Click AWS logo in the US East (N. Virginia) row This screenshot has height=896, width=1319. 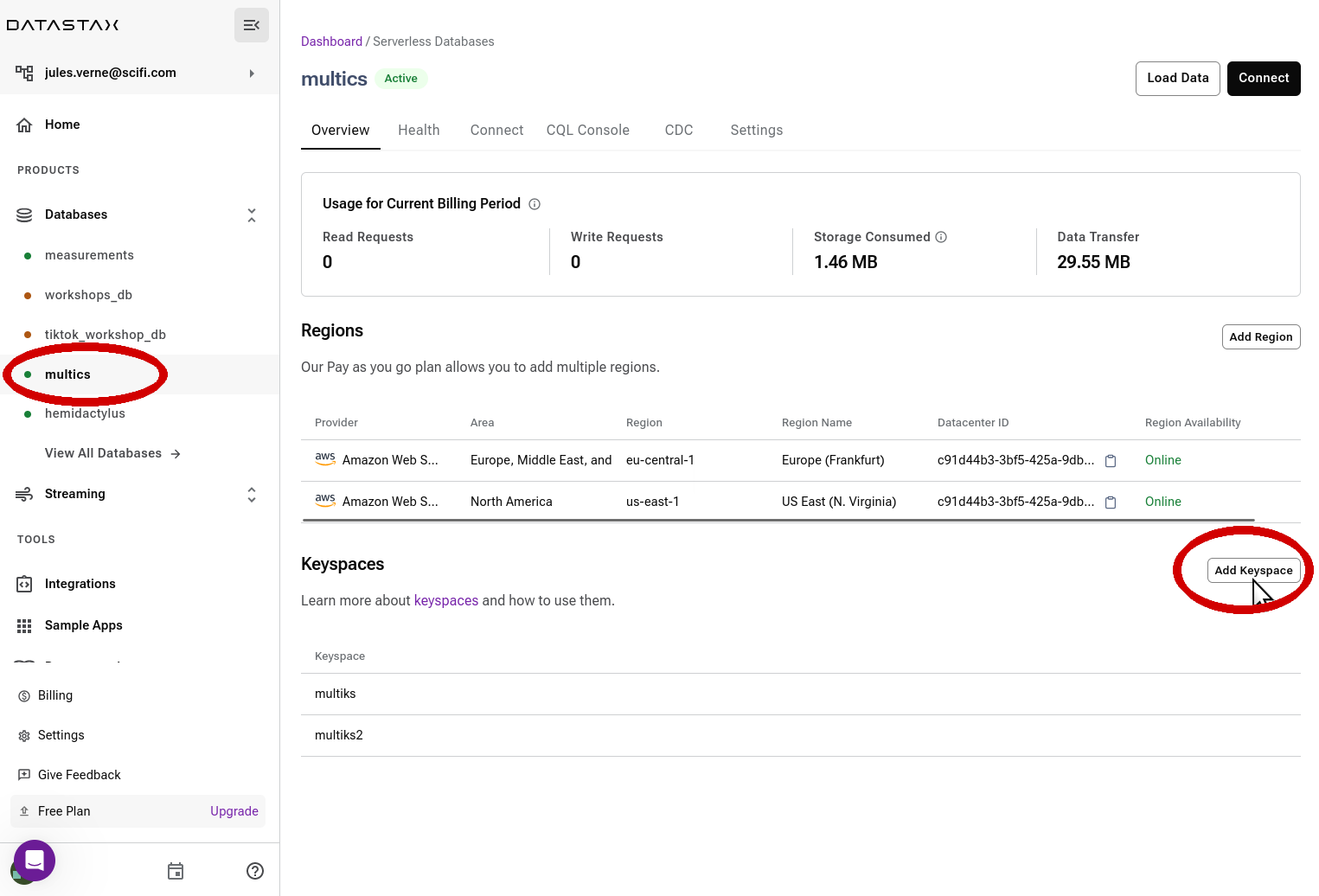[x=325, y=501]
